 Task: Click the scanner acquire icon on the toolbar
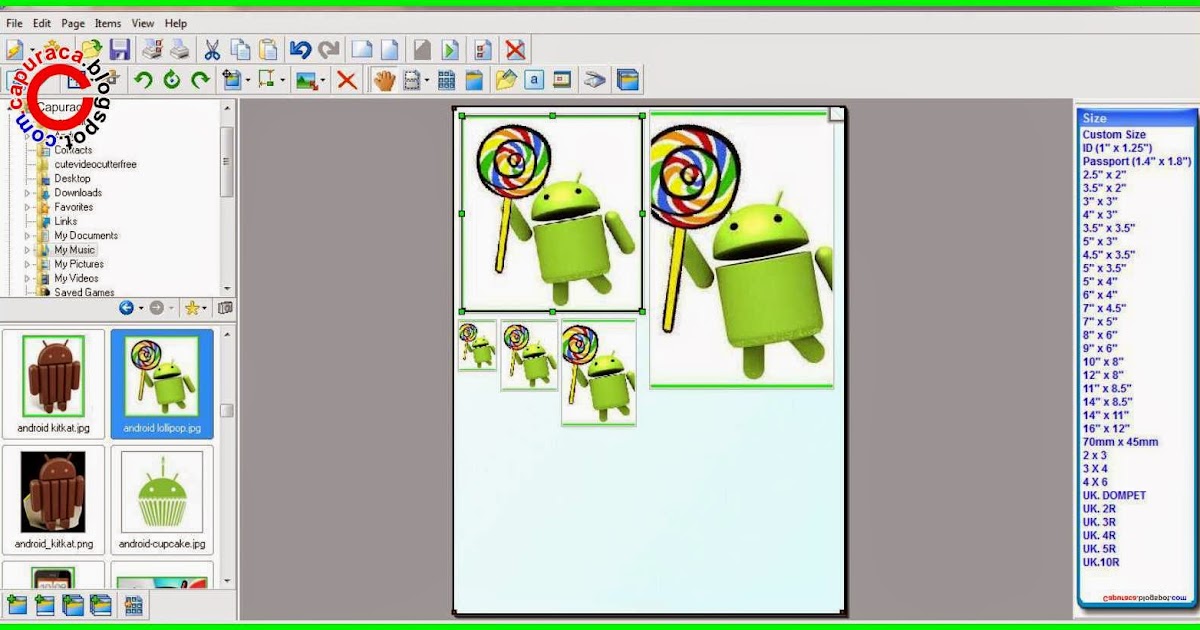597,79
